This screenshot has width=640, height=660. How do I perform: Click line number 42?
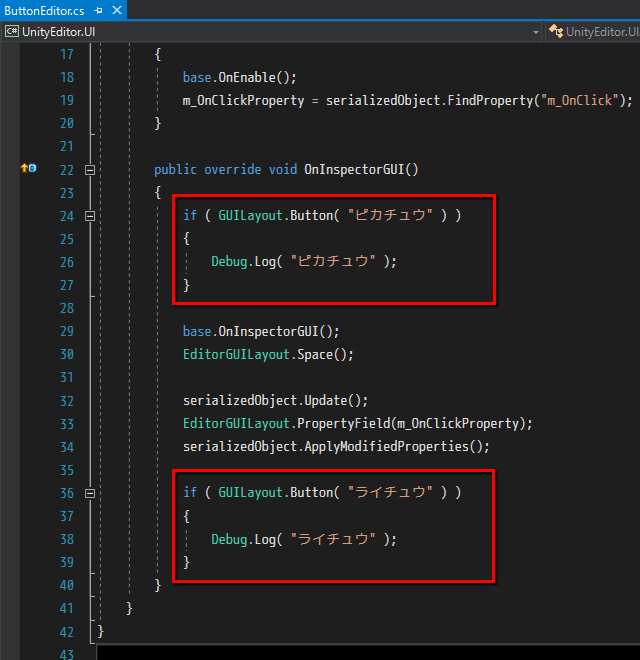pos(67,632)
